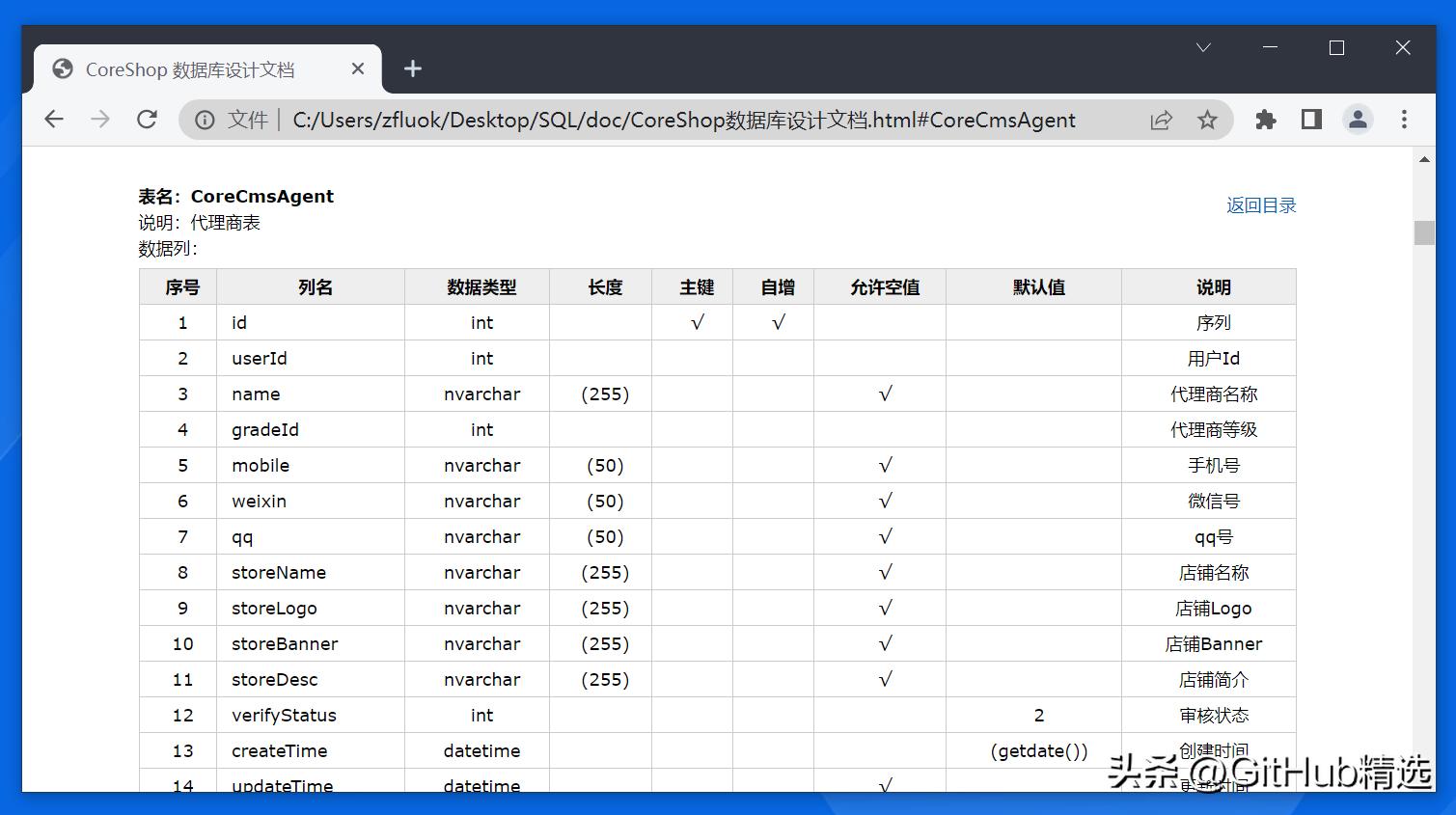Click the storeName cell in the table
Viewport: 1456px width, 815px height.
[278, 572]
